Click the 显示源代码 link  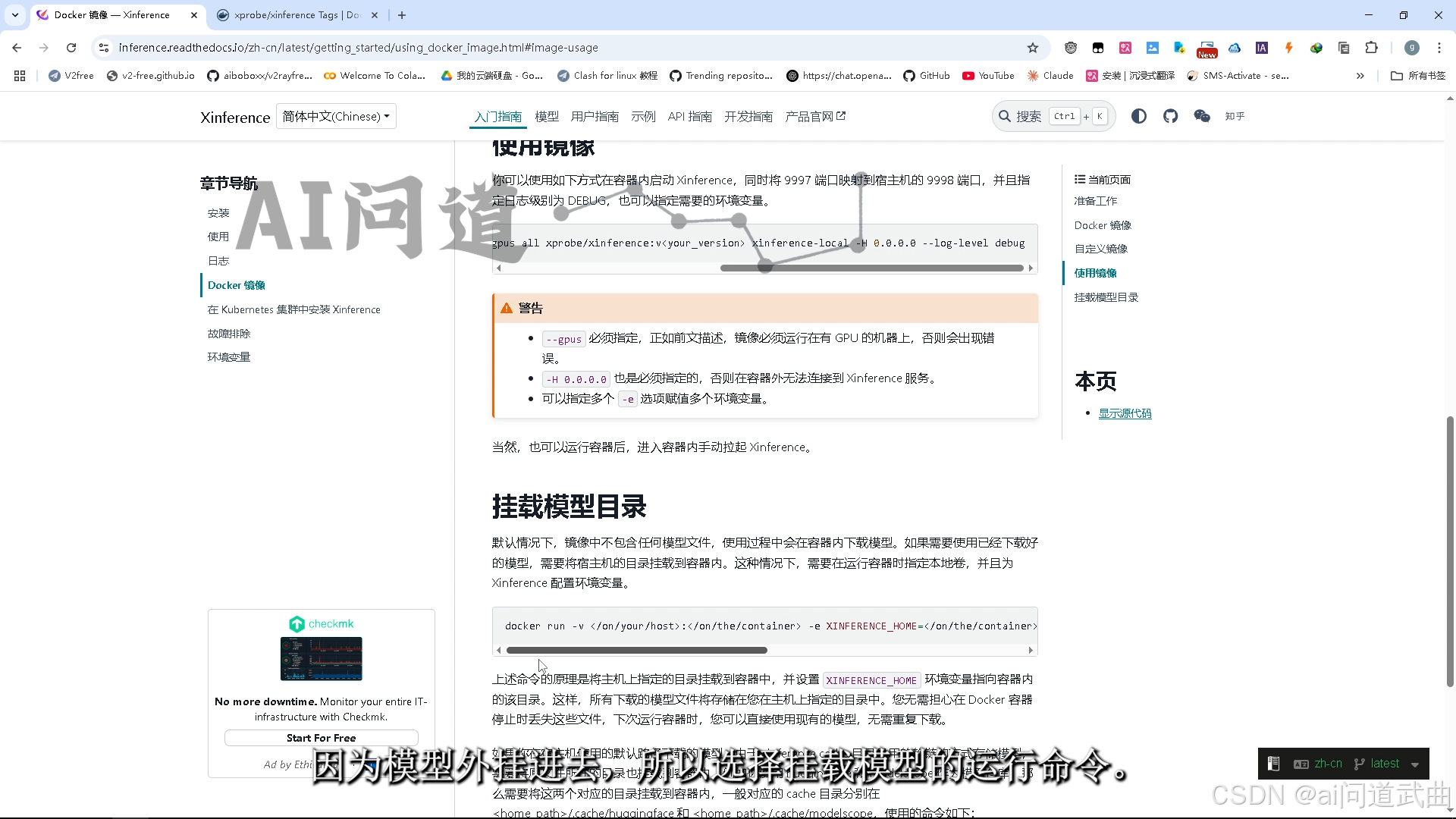pyautogui.click(x=1125, y=413)
